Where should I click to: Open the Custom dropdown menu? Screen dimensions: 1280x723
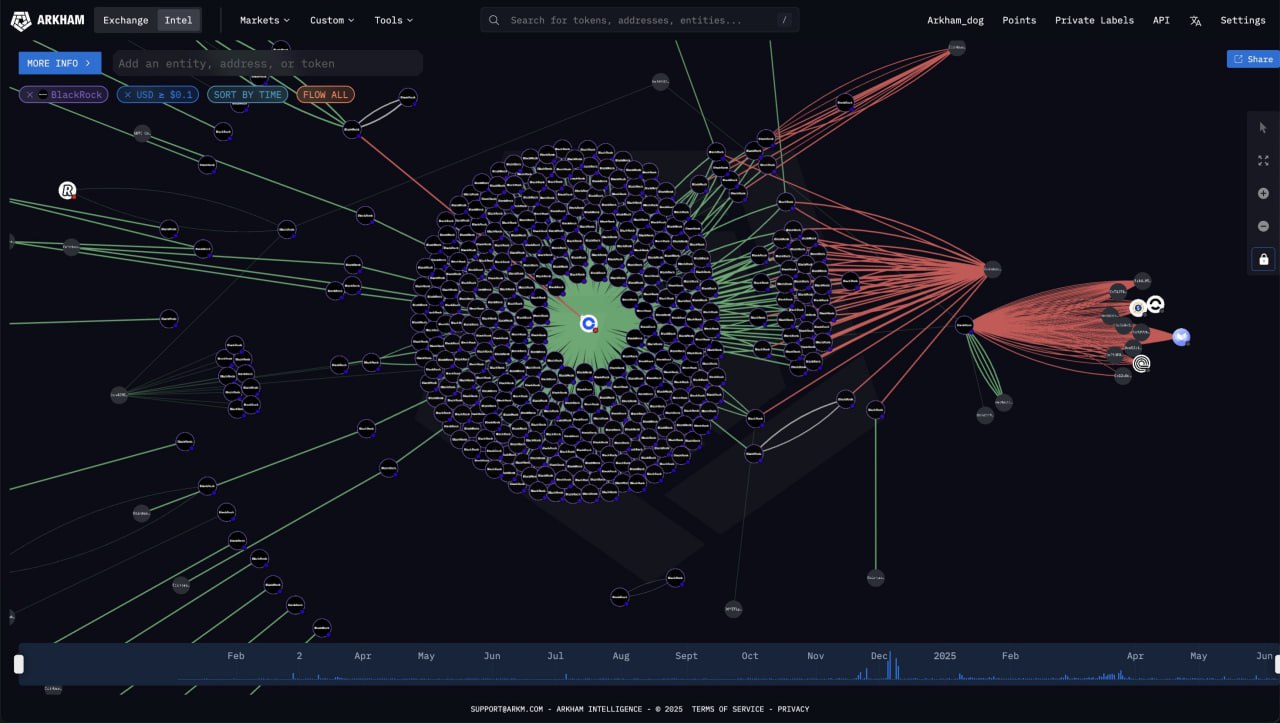point(332,20)
